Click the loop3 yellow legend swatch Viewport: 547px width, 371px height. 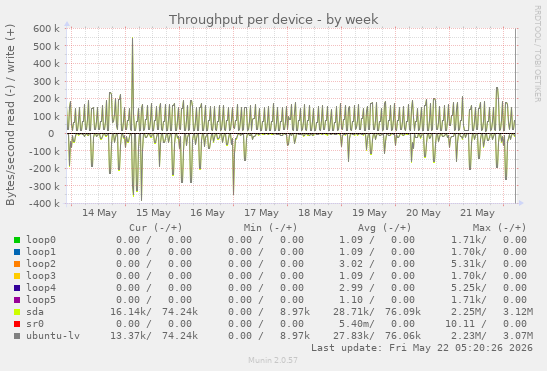[x=17, y=276]
